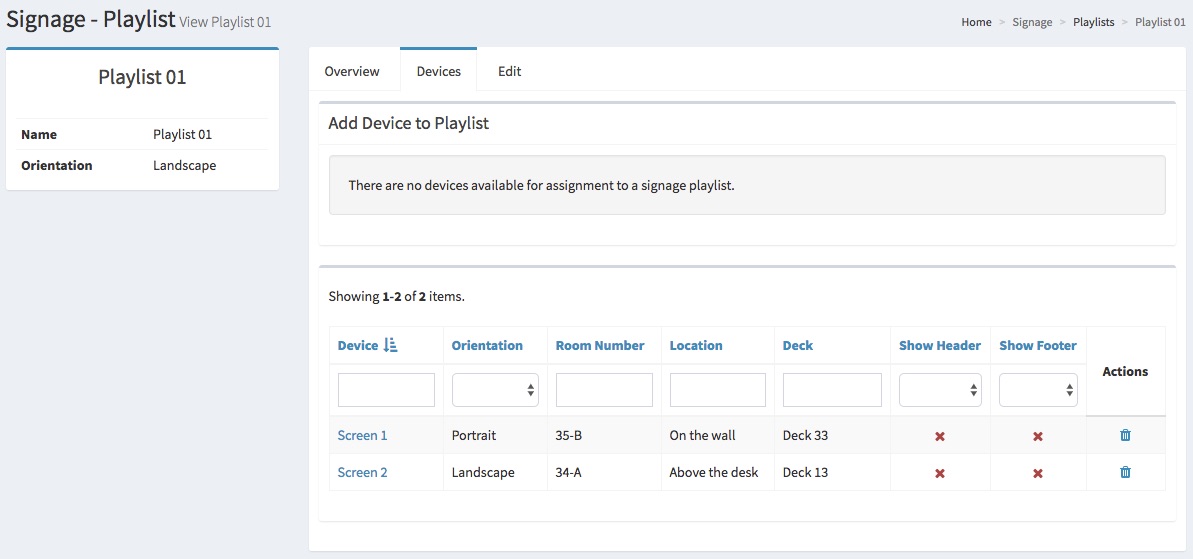Select the Devices tab
Screen dimensions: 1193x559
click(438, 71)
